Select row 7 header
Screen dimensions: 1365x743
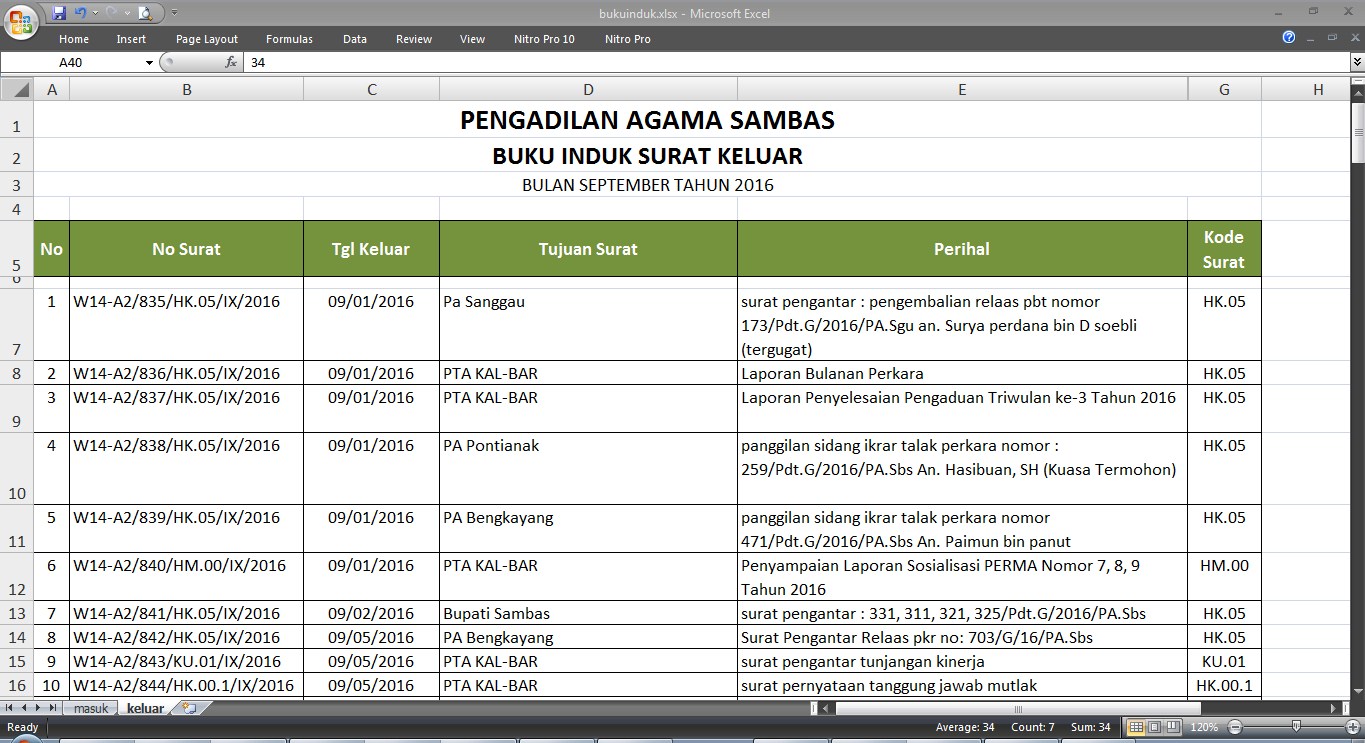[17, 324]
